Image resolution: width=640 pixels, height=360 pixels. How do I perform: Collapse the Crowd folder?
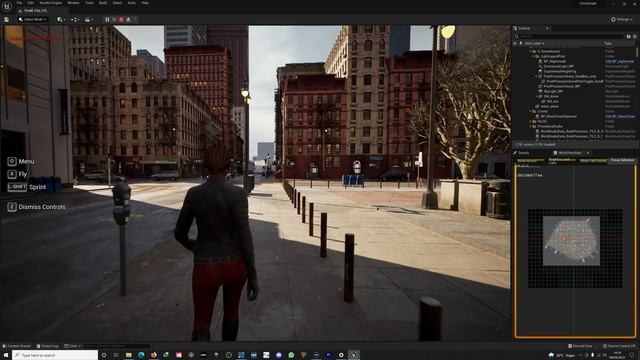click(x=531, y=111)
